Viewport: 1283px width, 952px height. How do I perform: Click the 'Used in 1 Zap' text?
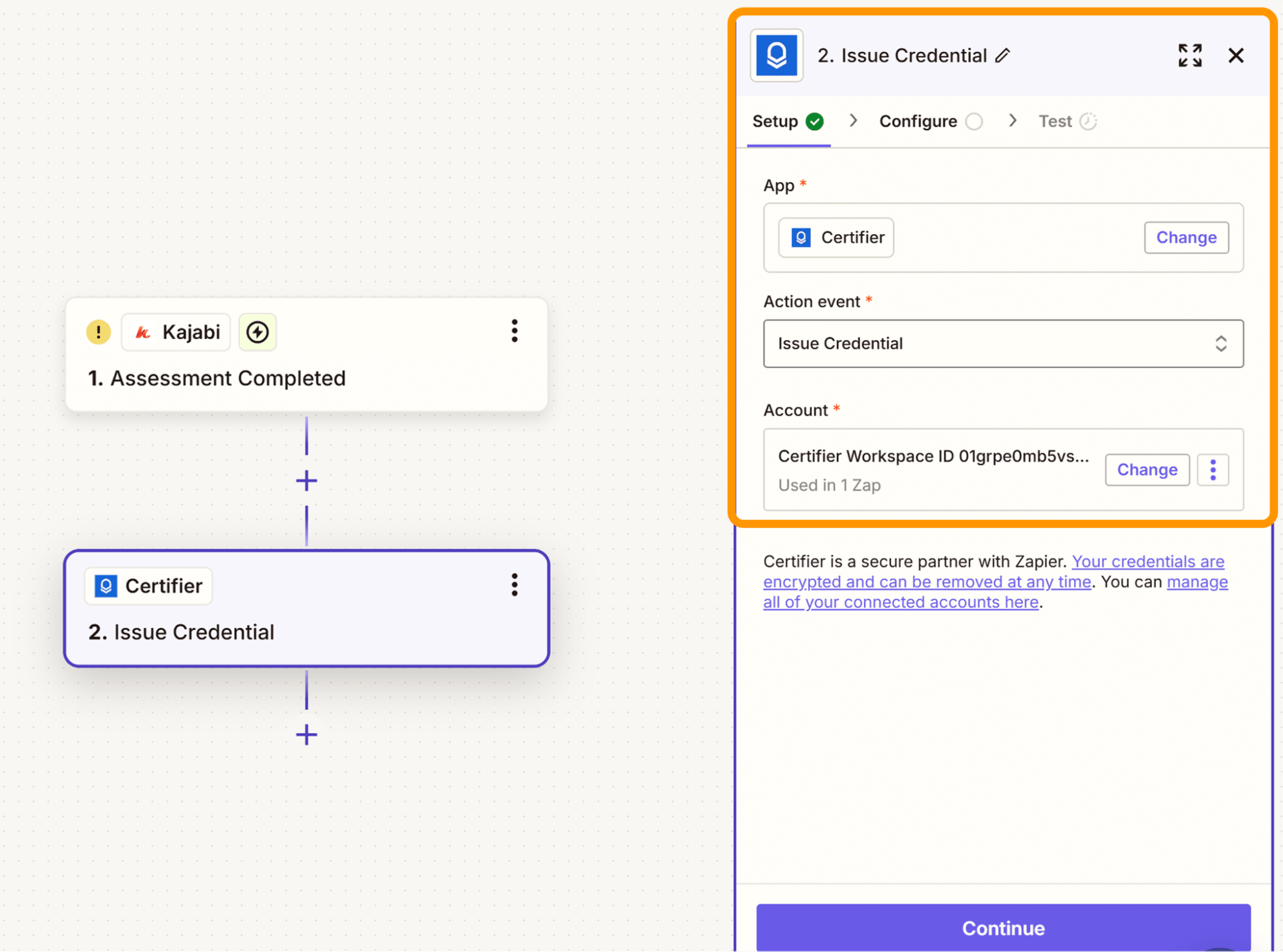[829, 485]
